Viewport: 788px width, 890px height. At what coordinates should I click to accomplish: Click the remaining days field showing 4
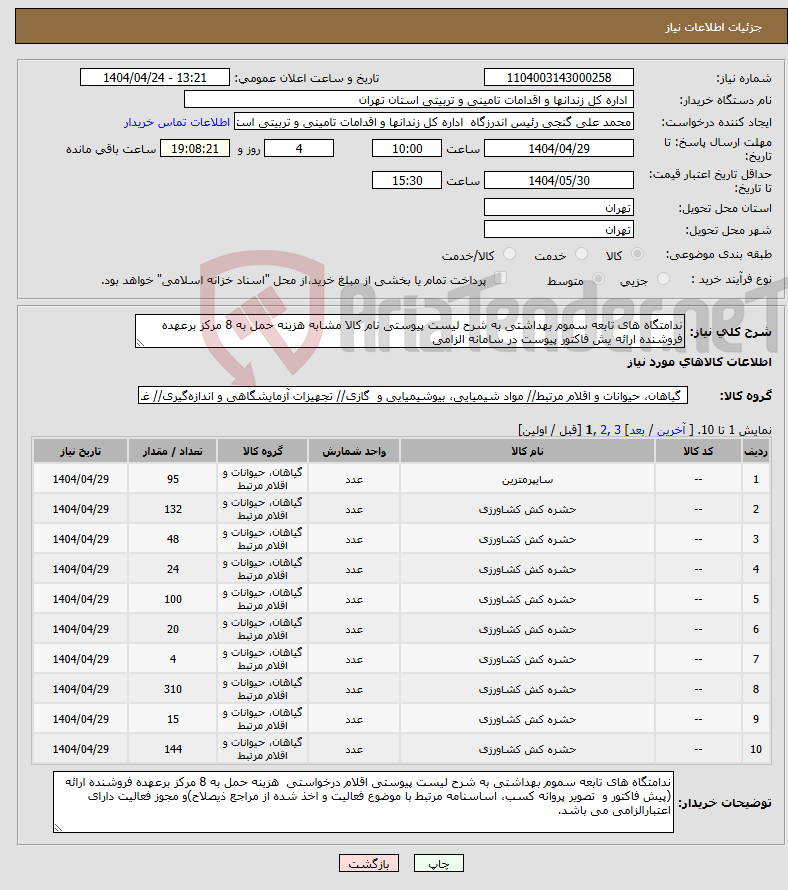click(x=299, y=149)
